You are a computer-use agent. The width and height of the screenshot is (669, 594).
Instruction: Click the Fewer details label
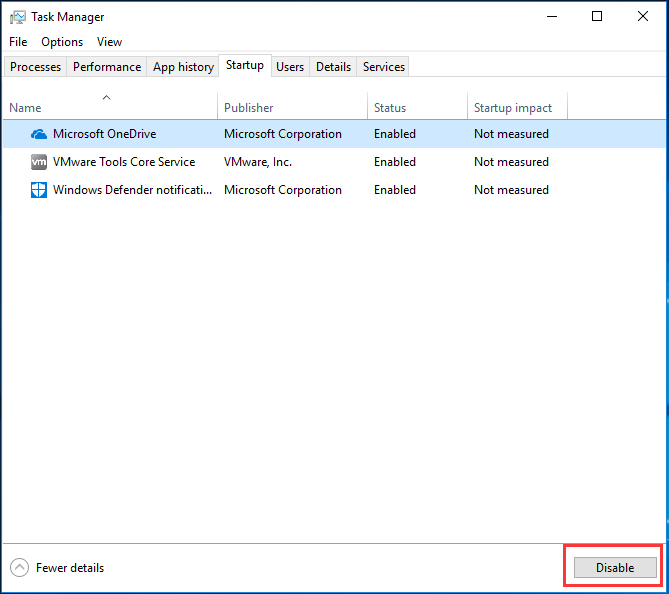70,568
